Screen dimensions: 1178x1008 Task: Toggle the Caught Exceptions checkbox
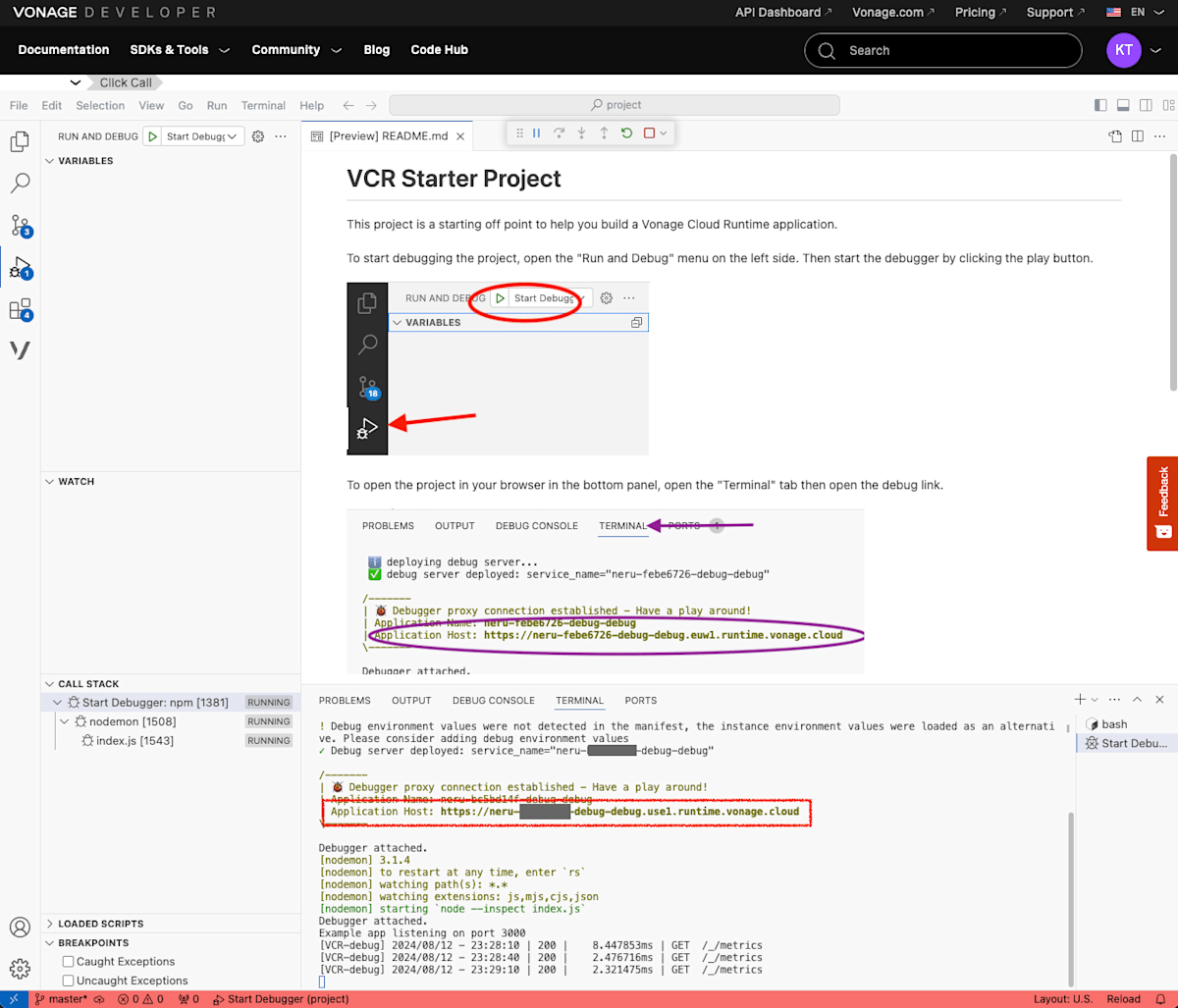coord(68,962)
